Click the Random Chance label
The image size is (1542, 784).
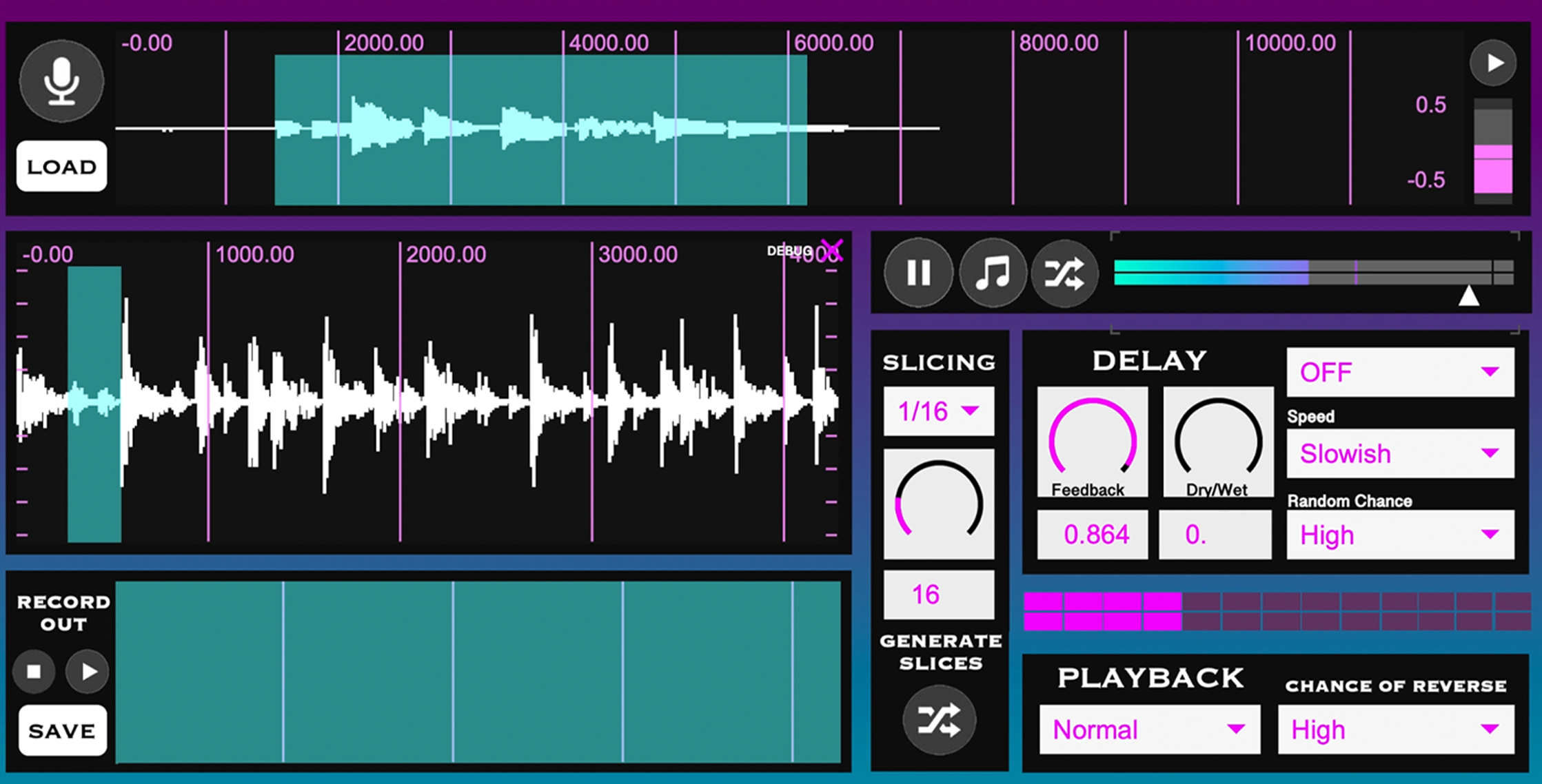1349,501
